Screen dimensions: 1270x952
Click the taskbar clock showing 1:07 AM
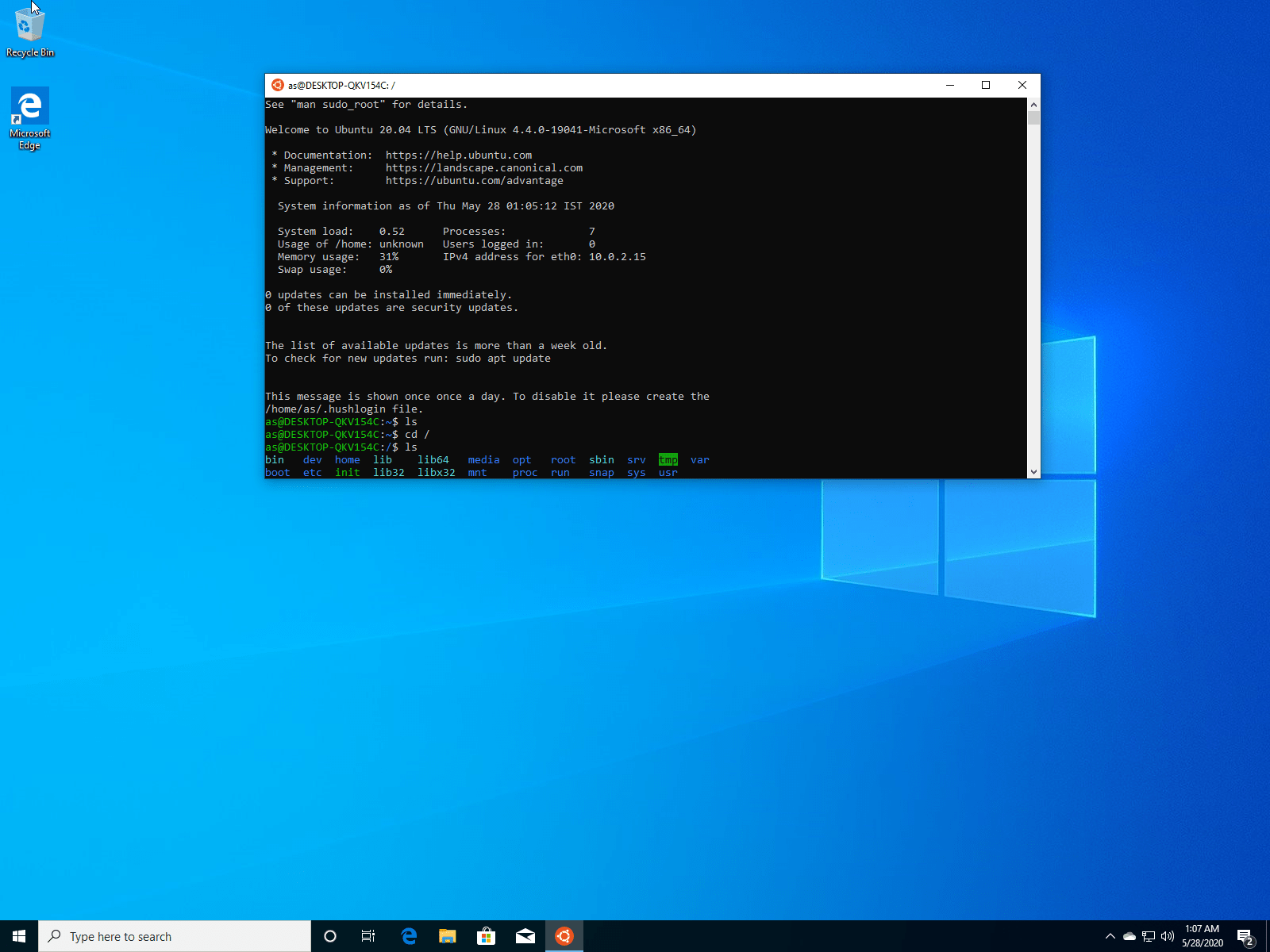(1202, 936)
